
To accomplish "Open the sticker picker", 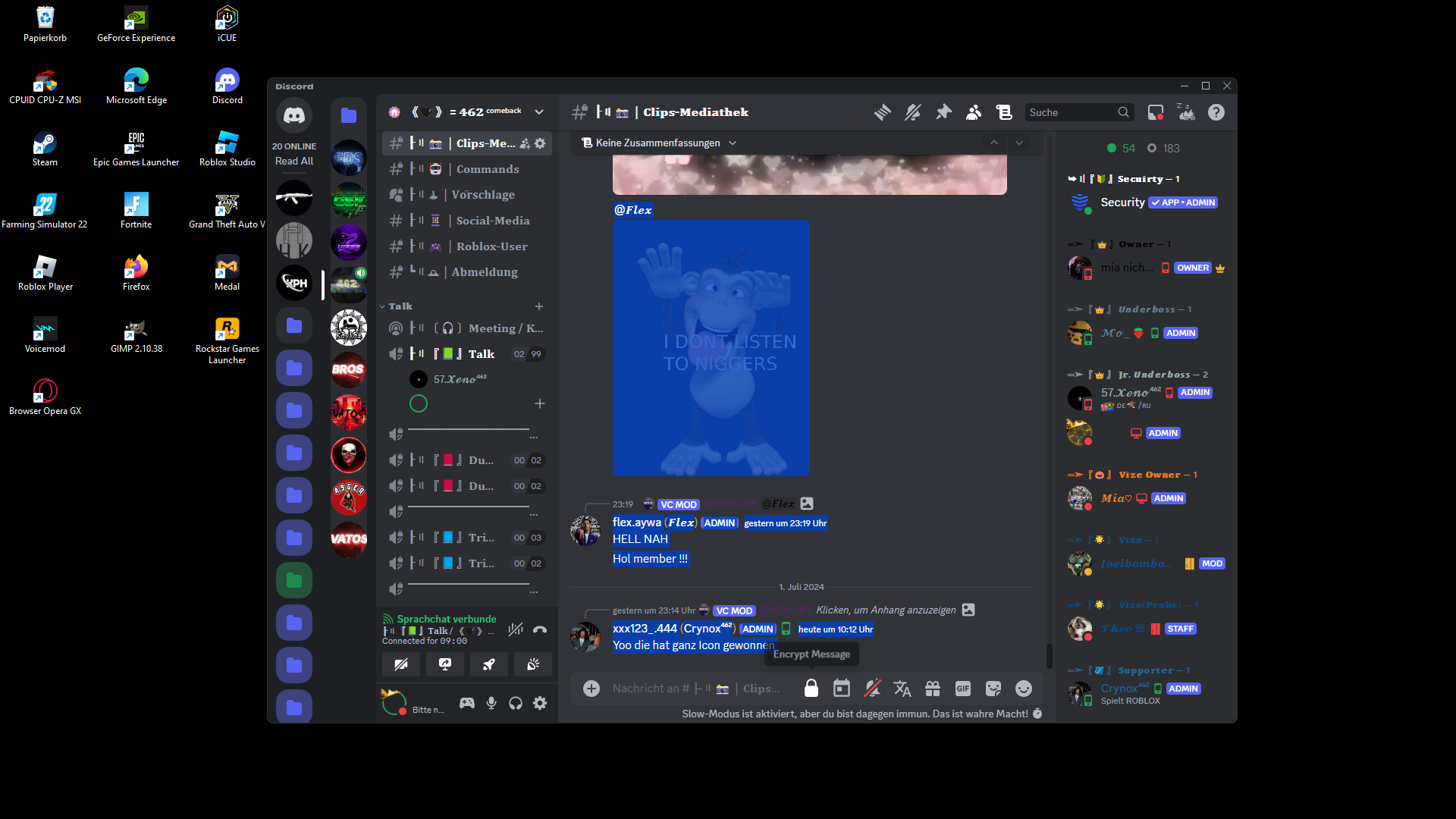I will 993,689.
